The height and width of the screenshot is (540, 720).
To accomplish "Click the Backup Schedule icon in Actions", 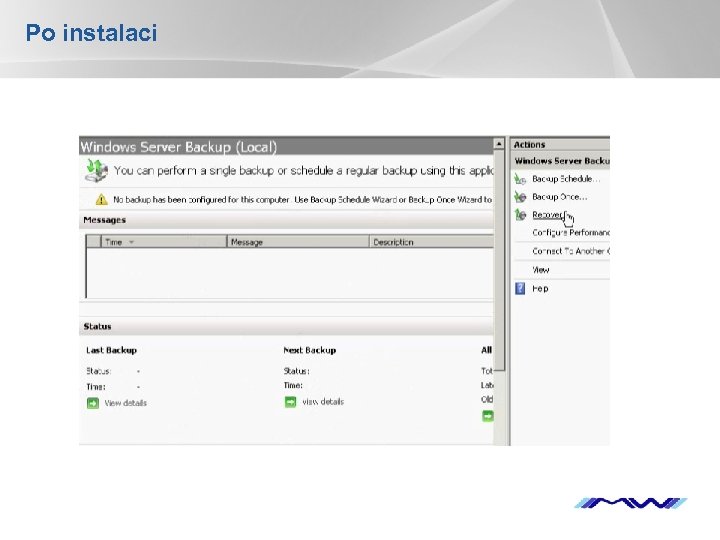I will coord(520,179).
